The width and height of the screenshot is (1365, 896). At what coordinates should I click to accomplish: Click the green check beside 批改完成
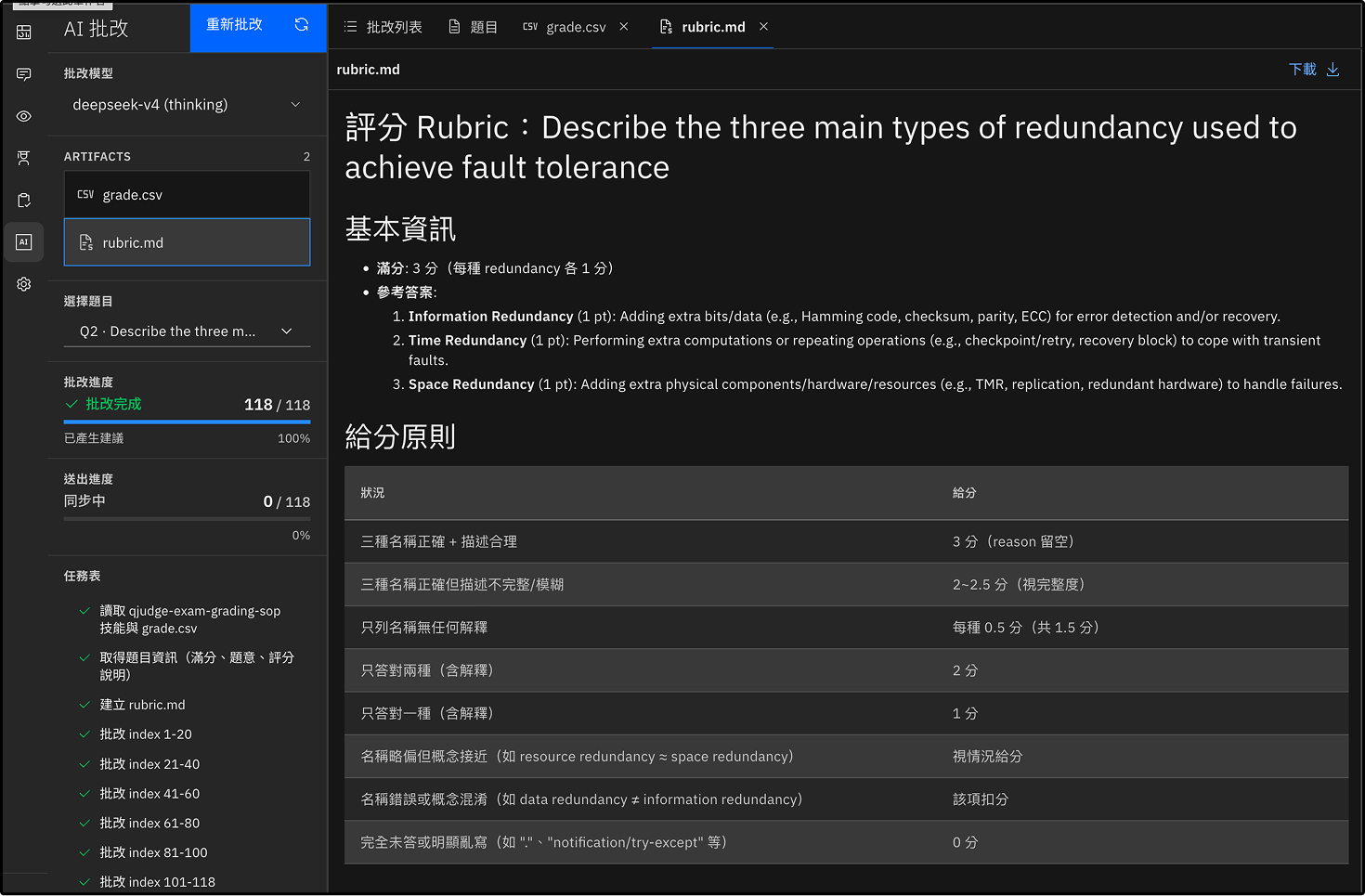coord(71,404)
